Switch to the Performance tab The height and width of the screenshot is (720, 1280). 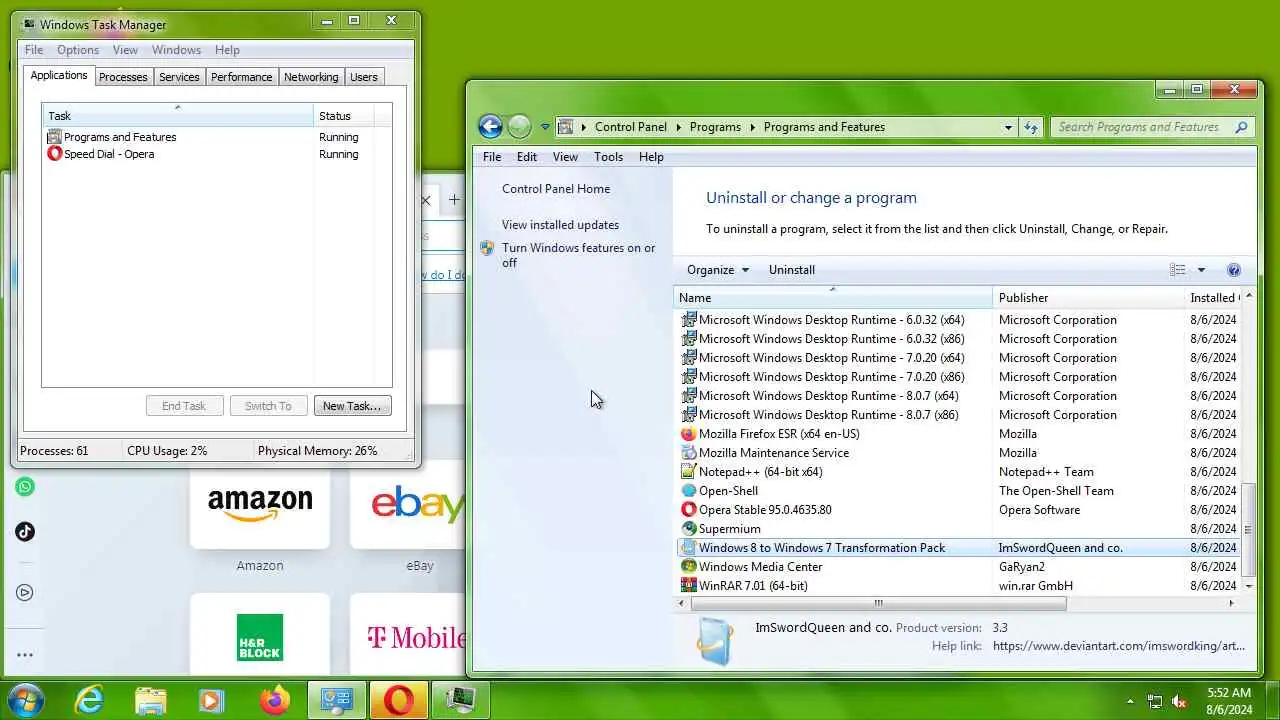(x=241, y=77)
